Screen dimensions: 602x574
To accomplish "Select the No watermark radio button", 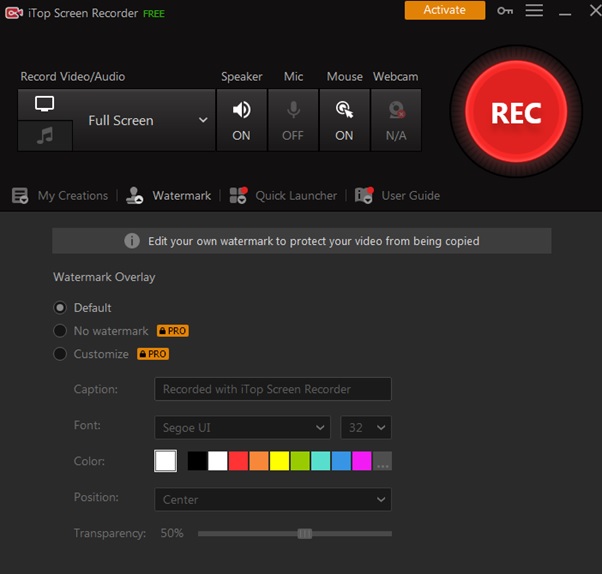I will coord(60,331).
